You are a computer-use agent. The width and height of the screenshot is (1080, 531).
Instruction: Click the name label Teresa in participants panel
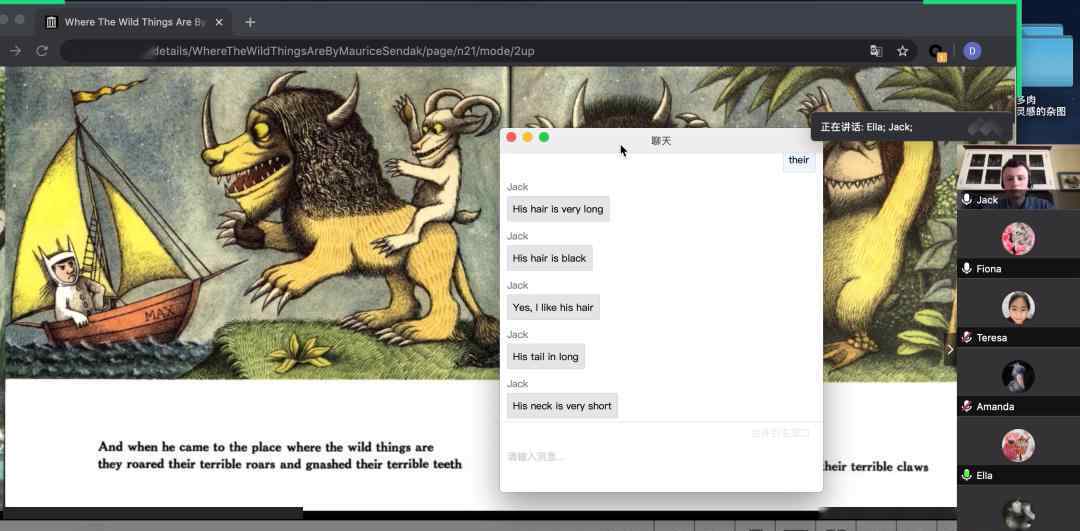click(x=991, y=337)
